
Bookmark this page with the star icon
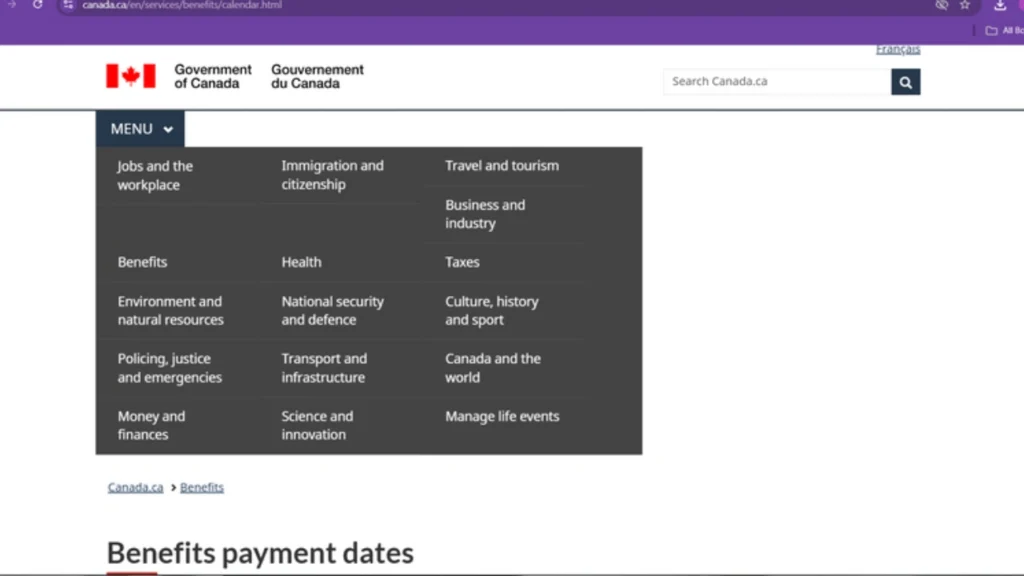point(965,5)
